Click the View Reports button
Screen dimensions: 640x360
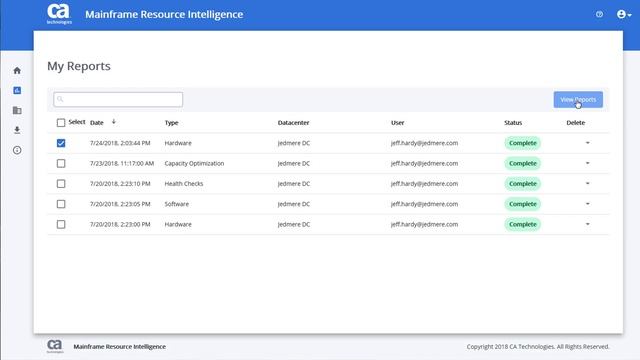(x=578, y=100)
